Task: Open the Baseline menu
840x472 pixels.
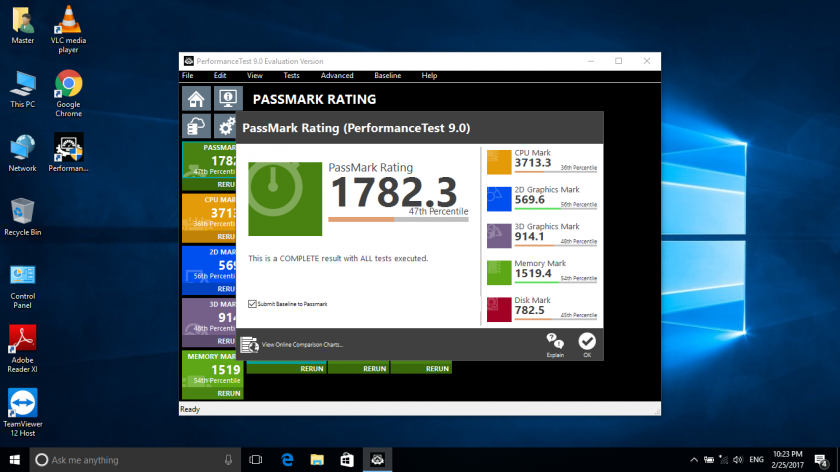Action: tap(388, 76)
